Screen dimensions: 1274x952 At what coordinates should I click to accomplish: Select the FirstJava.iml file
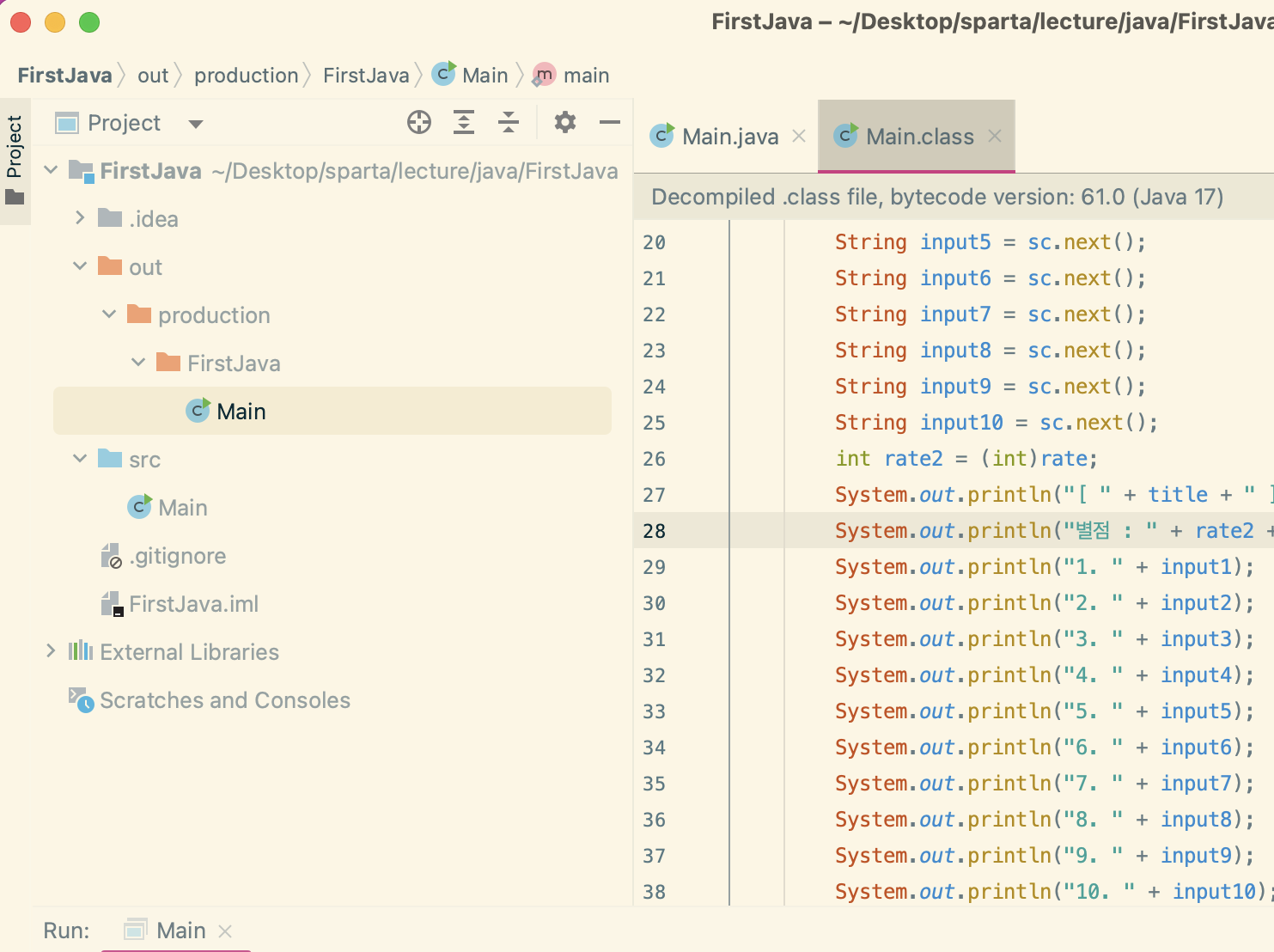click(x=194, y=604)
